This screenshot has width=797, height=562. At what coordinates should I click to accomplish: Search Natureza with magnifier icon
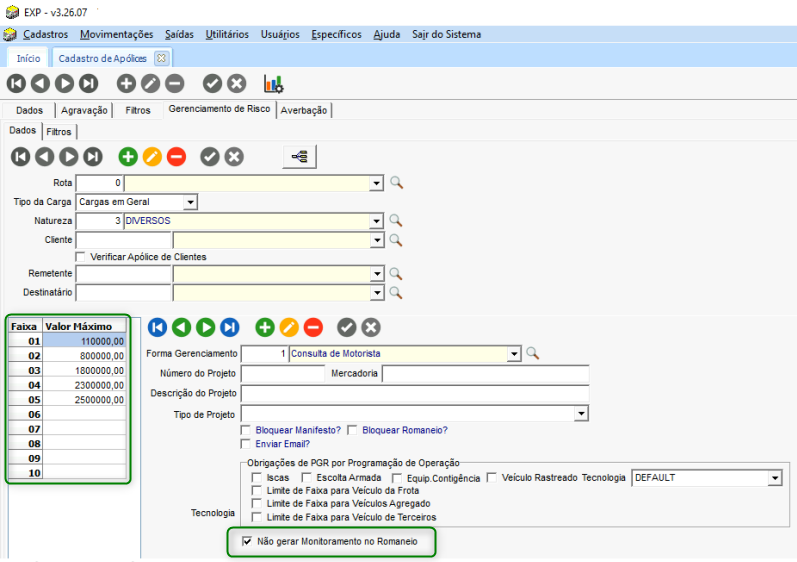[x=395, y=221]
